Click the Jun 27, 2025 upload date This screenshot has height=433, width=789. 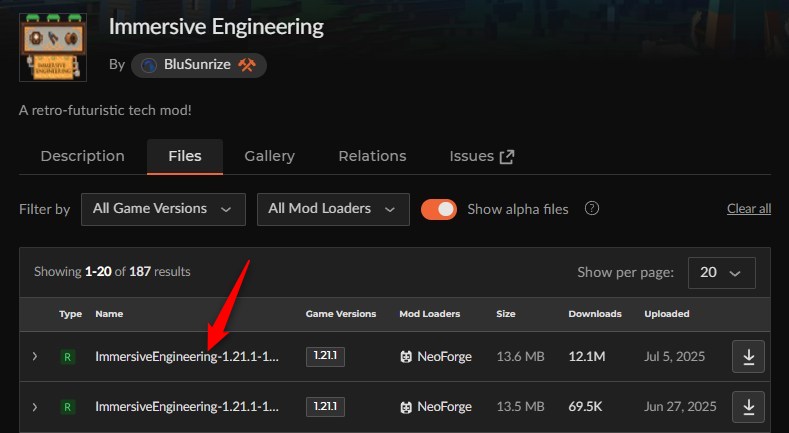[x=680, y=407]
